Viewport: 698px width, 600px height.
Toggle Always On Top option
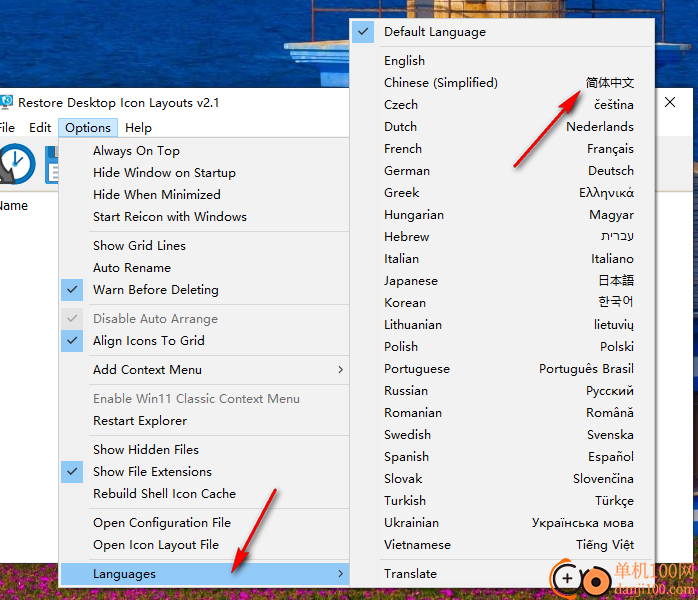(205, 151)
